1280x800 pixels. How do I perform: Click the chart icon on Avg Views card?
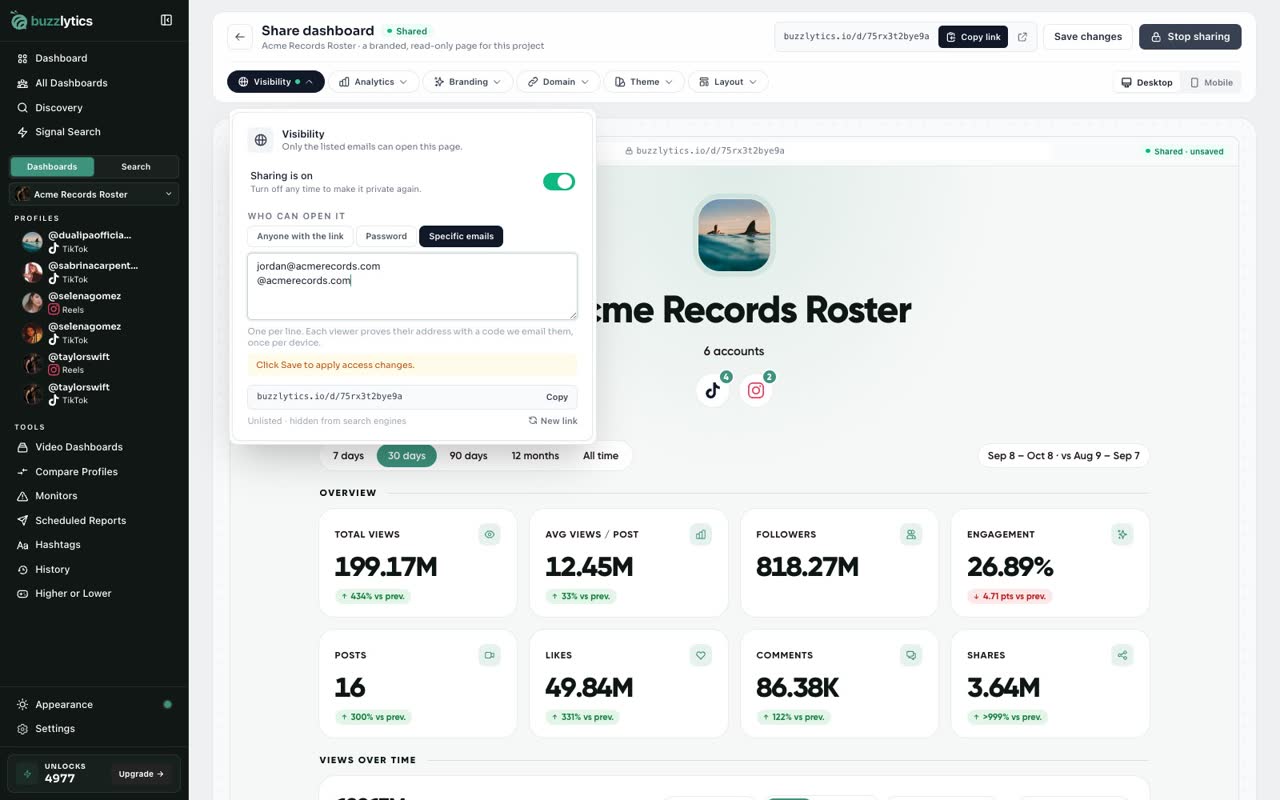701,535
